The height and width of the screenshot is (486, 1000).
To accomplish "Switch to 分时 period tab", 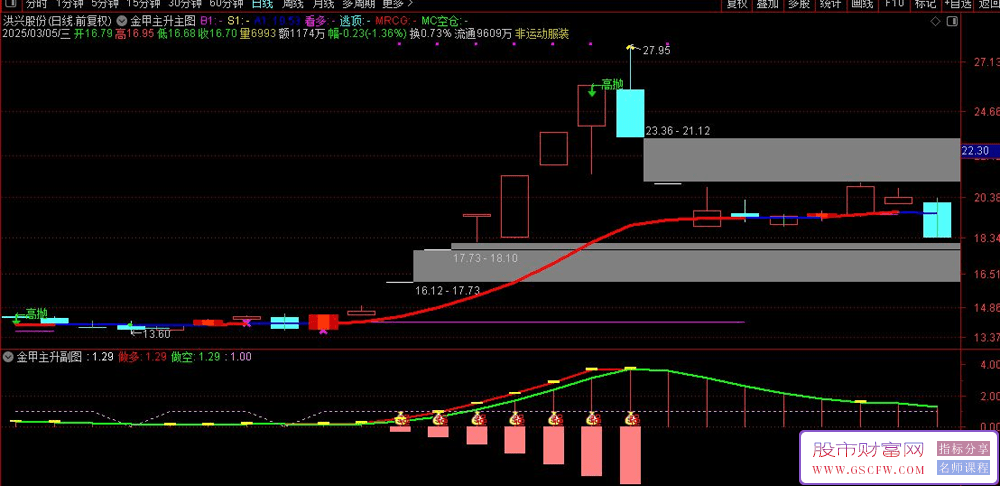I will click(x=35, y=3).
